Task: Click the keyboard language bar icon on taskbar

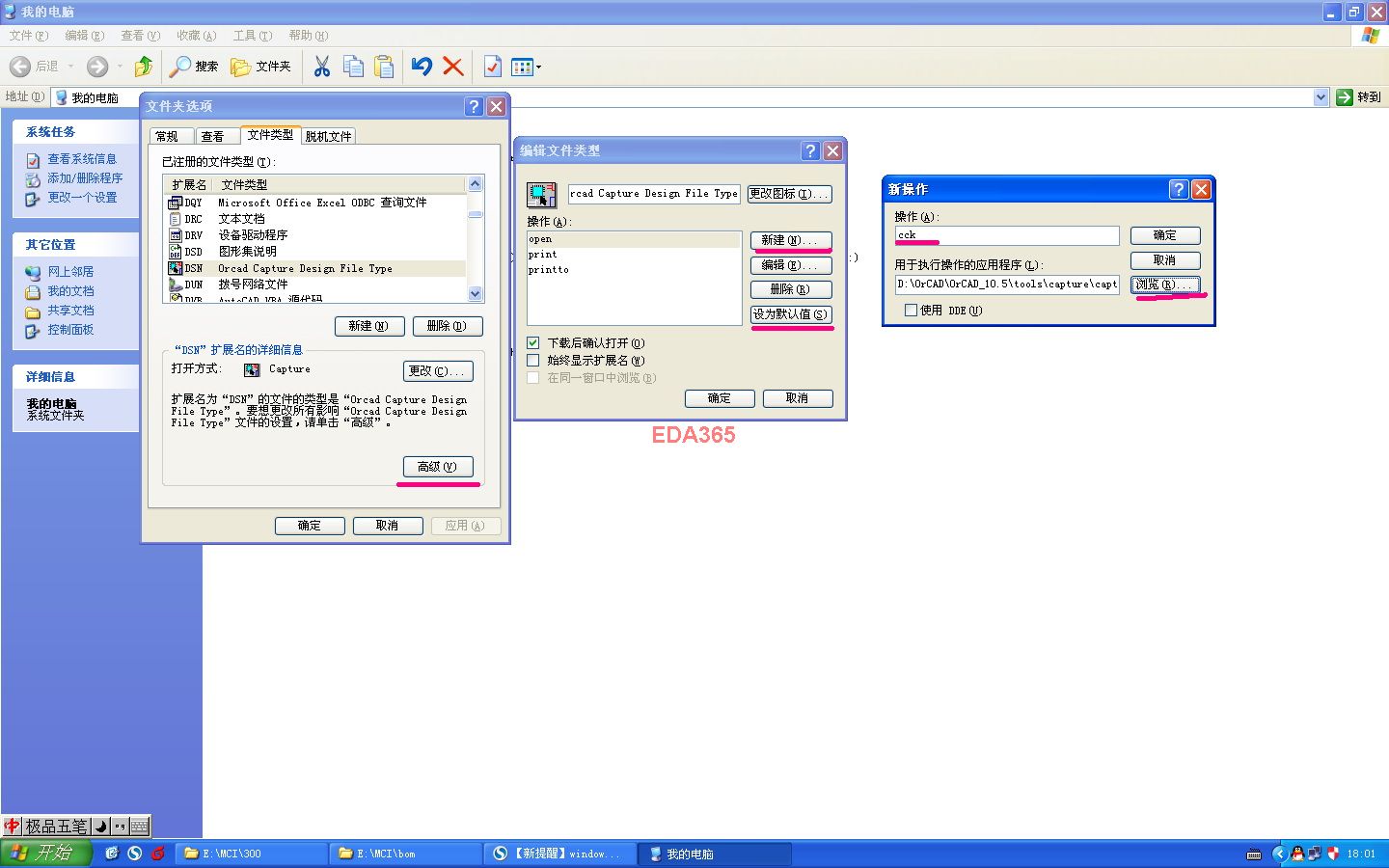Action: pos(1254,854)
